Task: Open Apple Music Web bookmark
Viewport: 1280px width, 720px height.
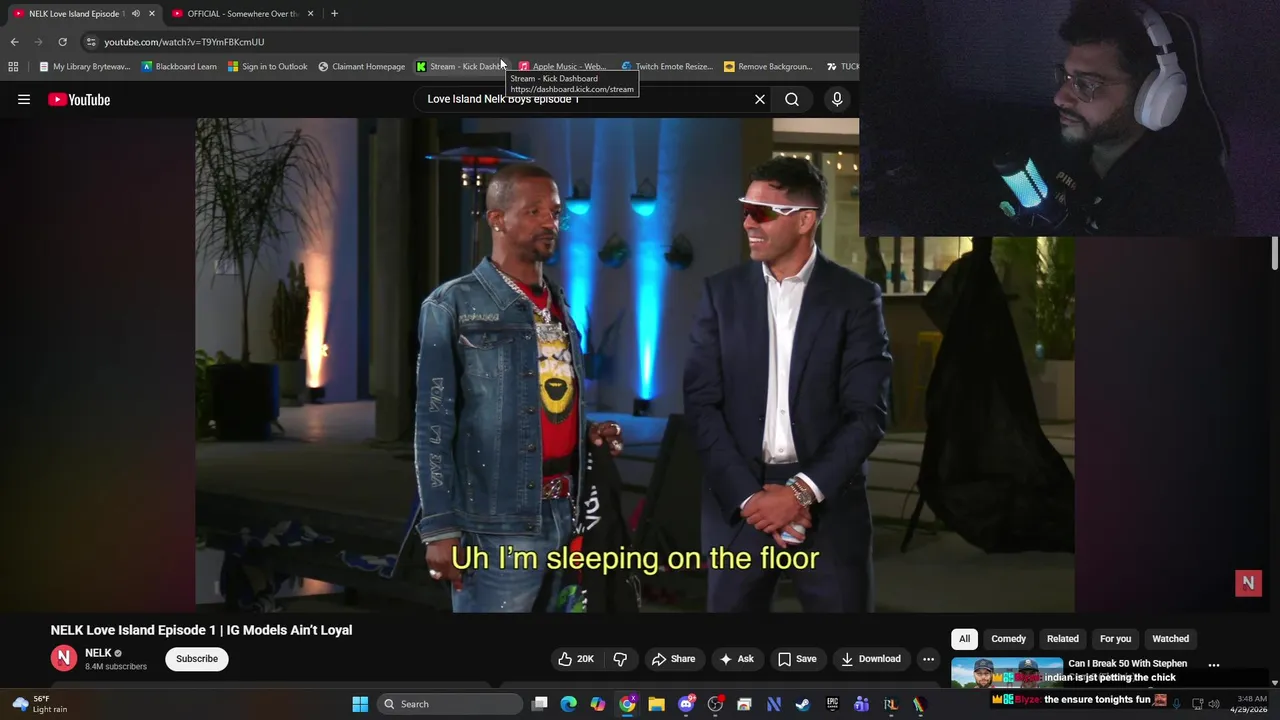Action: [x=562, y=67]
